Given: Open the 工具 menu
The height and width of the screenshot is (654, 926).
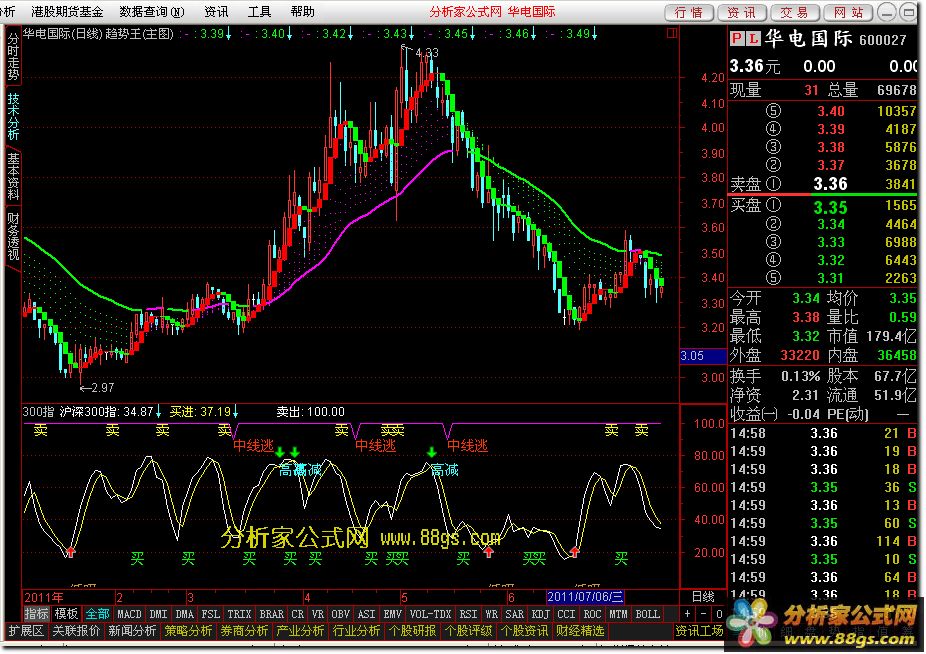Looking at the screenshot, I should 259,11.
